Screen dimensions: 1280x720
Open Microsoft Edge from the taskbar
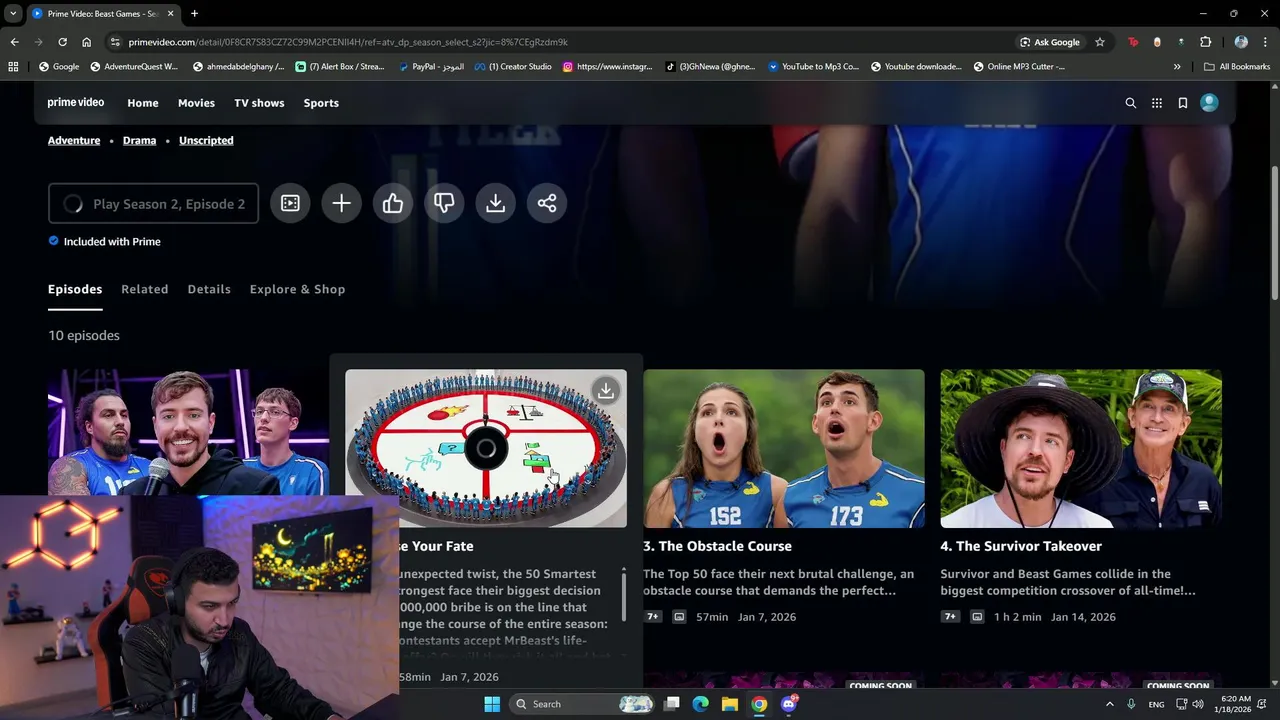pyautogui.click(x=700, y=704)
